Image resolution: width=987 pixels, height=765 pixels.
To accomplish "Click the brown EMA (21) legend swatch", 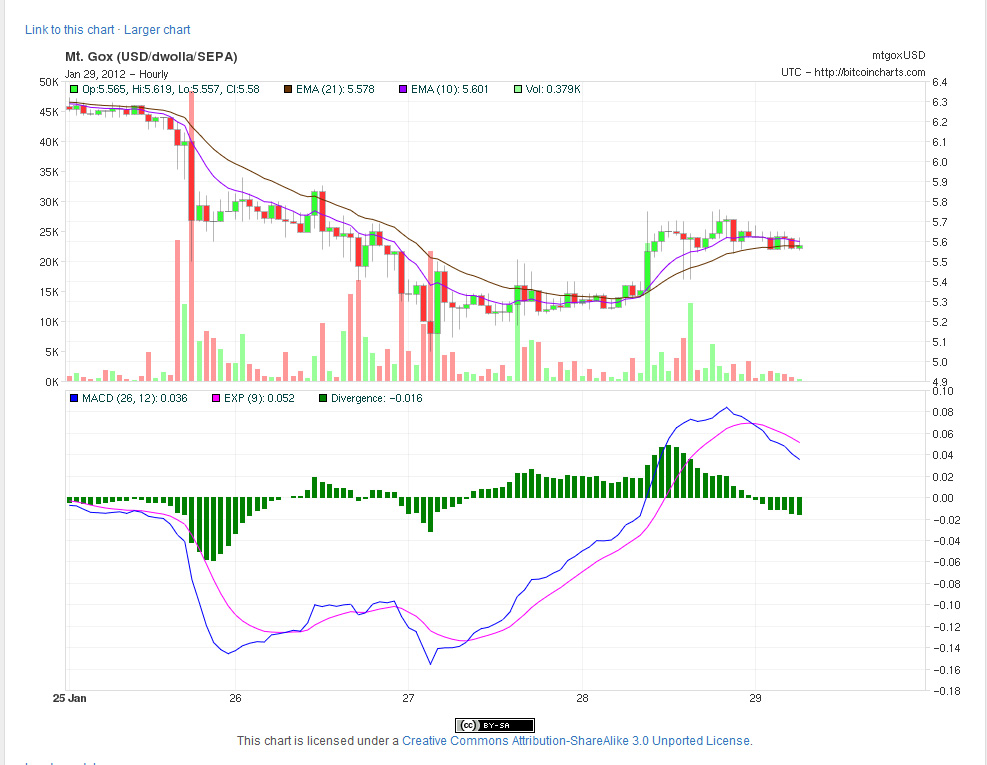I will tap(288, 89).
